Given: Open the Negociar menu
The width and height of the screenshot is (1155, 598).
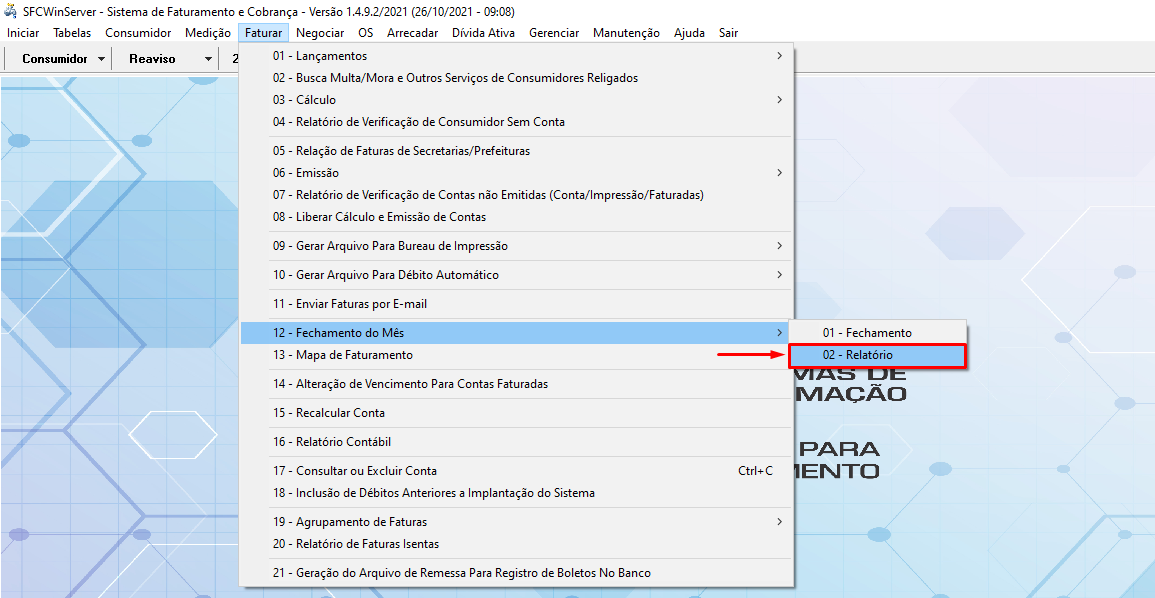Looking at the screenshot, I should (x=320, y=33).
